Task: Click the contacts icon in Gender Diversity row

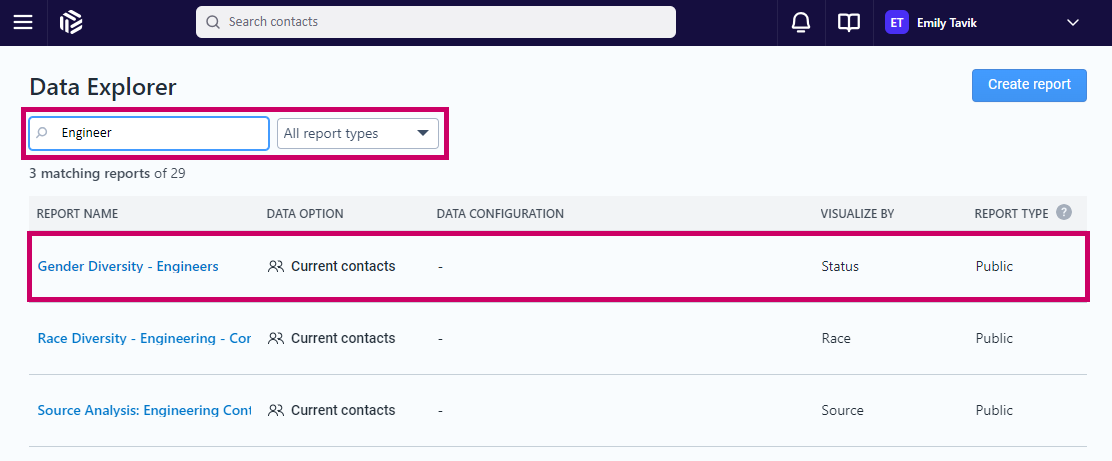Action: (276, 267)
